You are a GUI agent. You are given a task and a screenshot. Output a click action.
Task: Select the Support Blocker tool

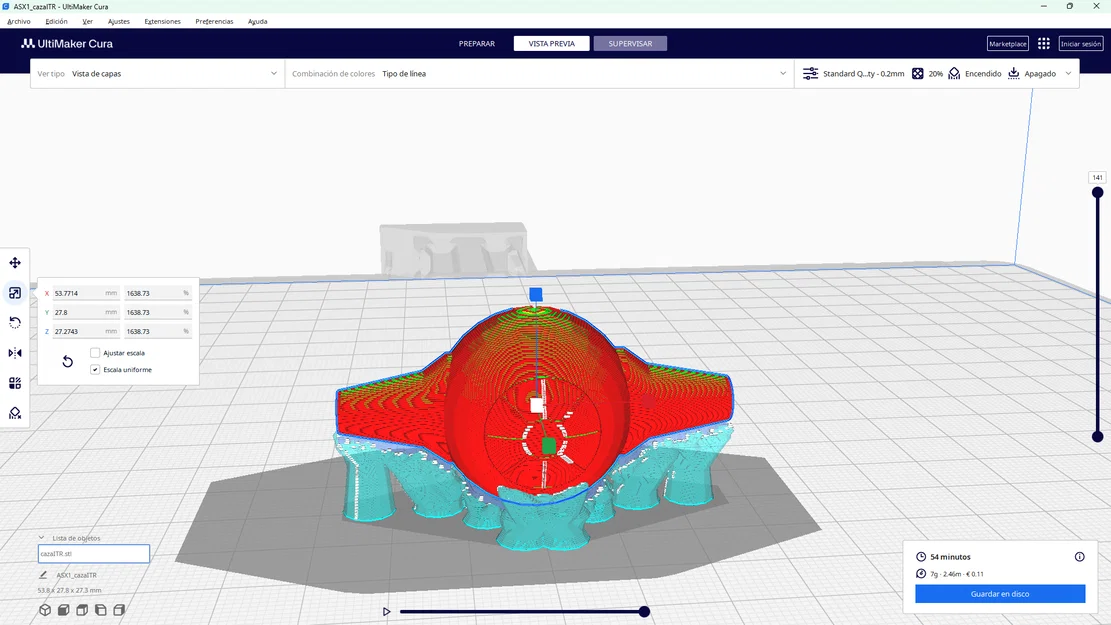point(15,413)
